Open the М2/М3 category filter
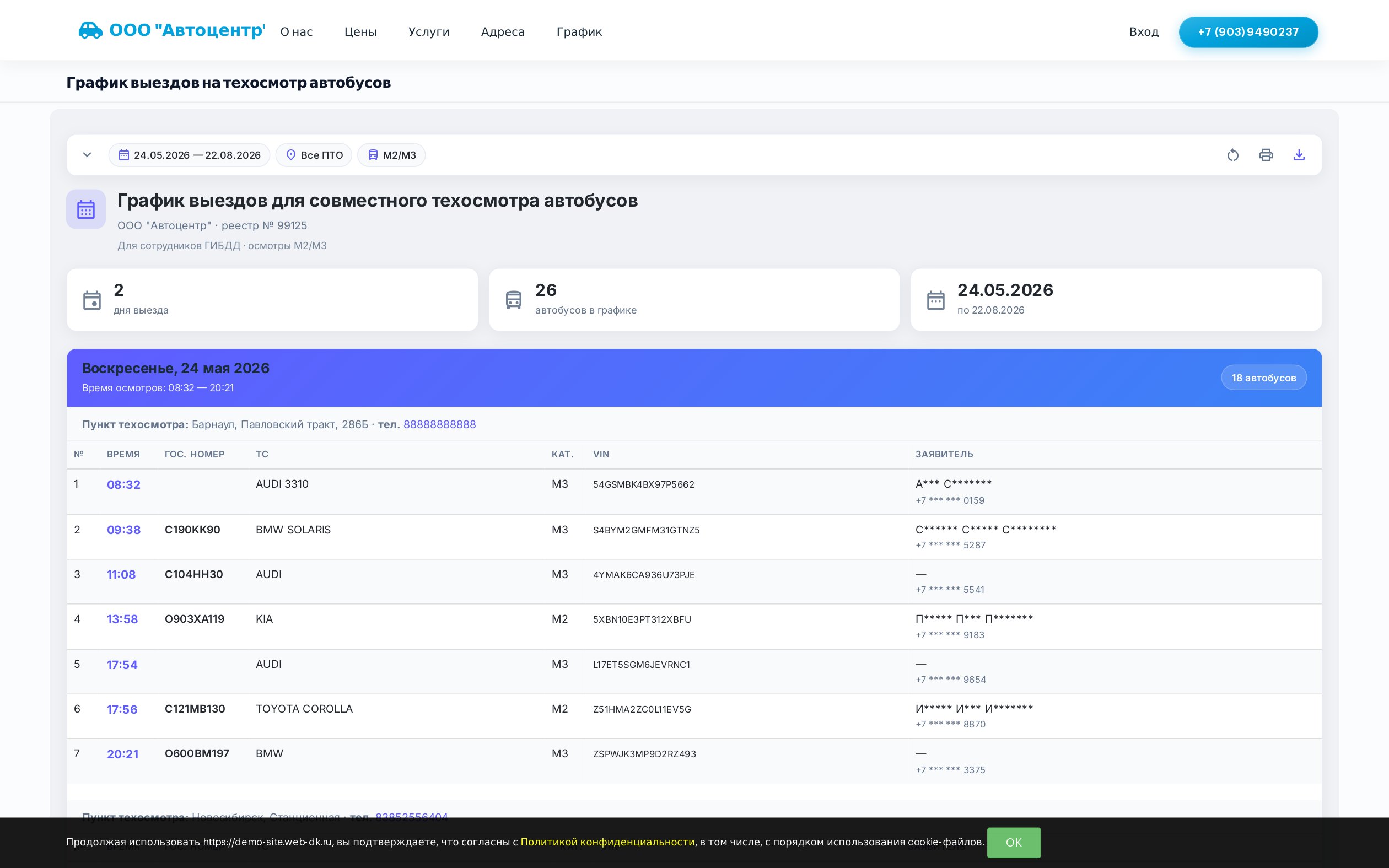 391,155
